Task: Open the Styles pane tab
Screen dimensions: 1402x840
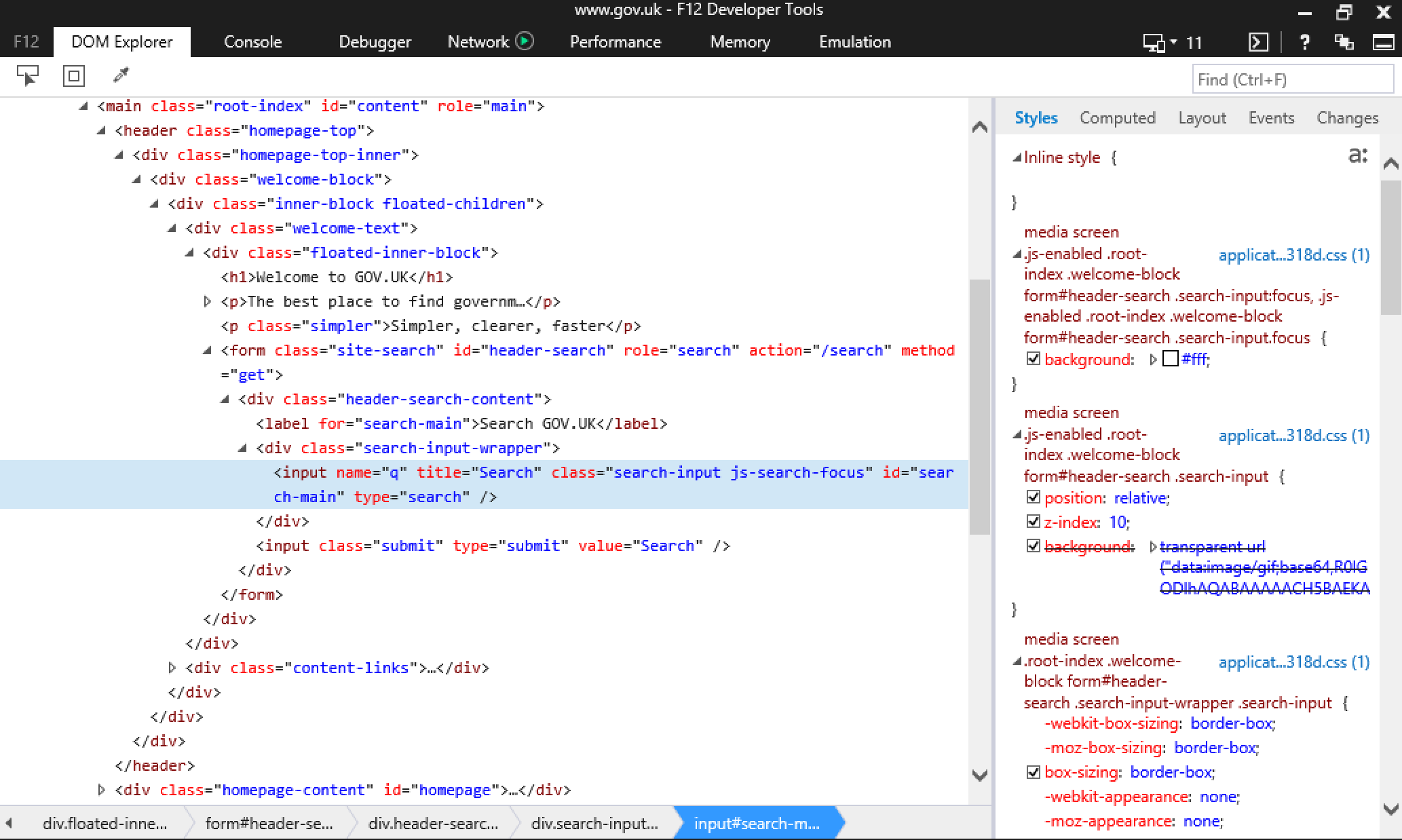Action: coord(1036,118)
